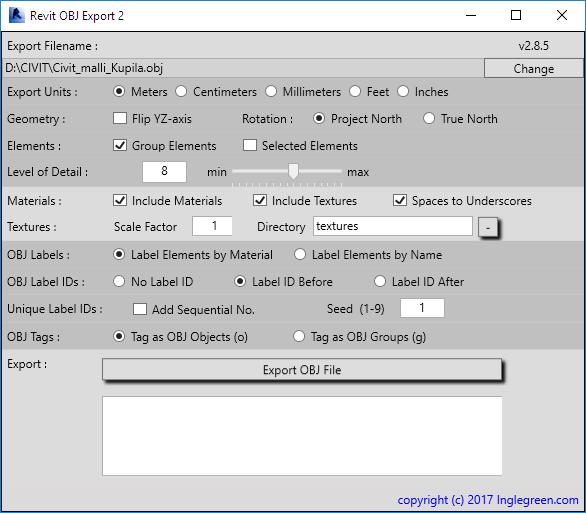Choose Project North rotation
This screenshot has height=513, width=586.
[319, 118]
